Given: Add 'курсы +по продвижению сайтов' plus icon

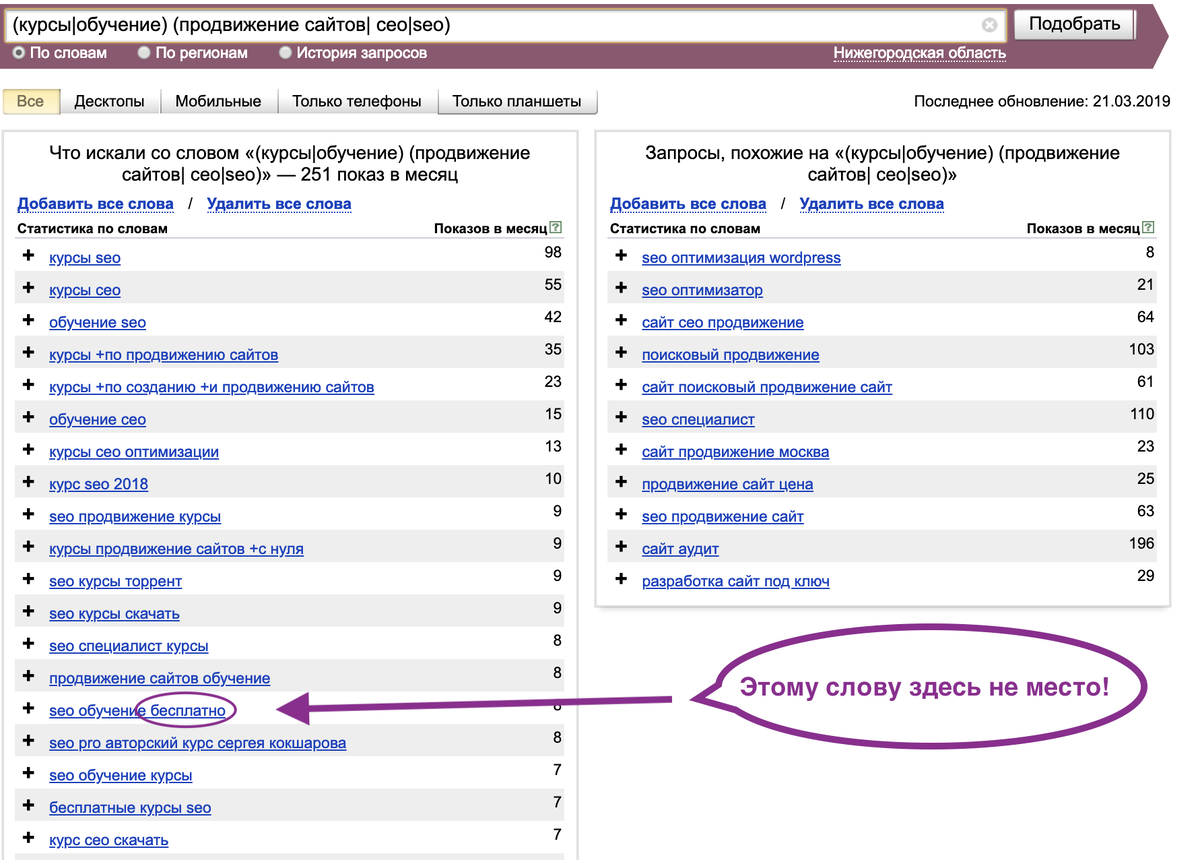Looking at the screenshot, I should tap(29, 354).
